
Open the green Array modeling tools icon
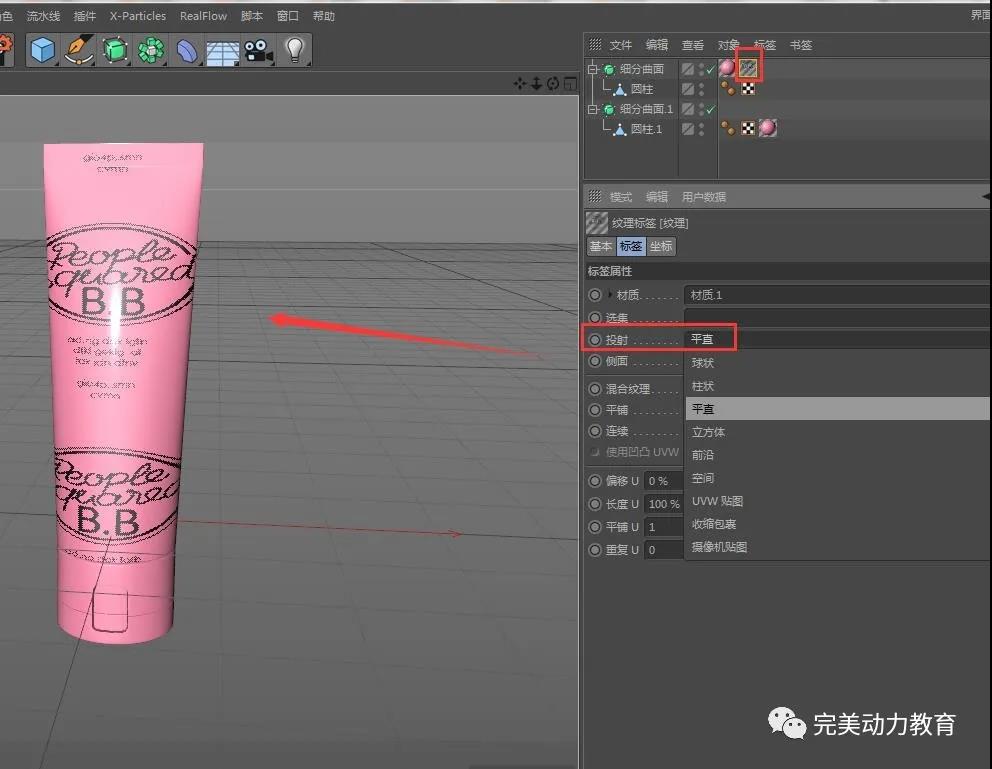point(151,49)
